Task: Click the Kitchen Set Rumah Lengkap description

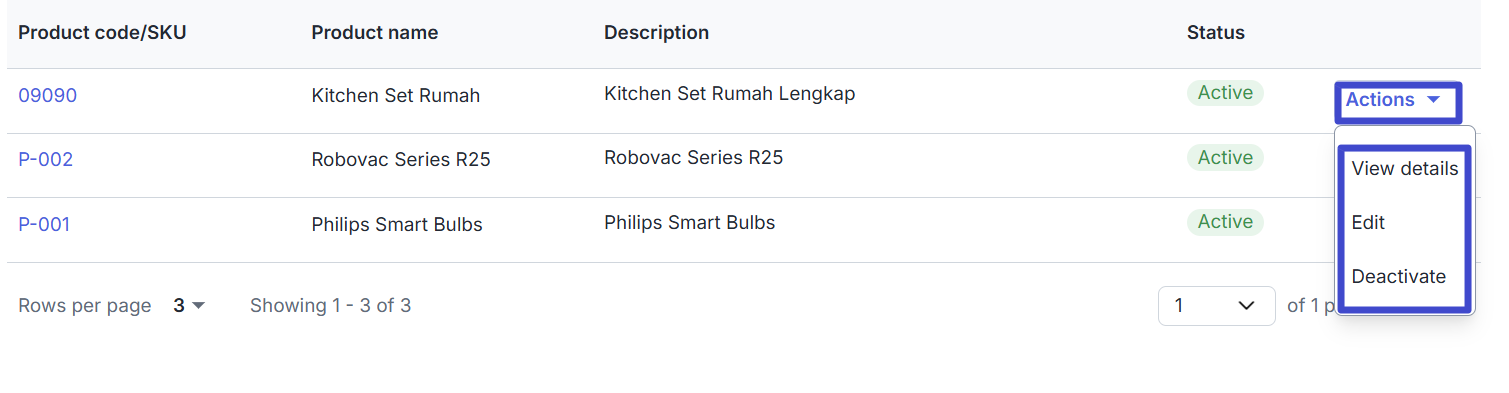Action: [730, 93]
